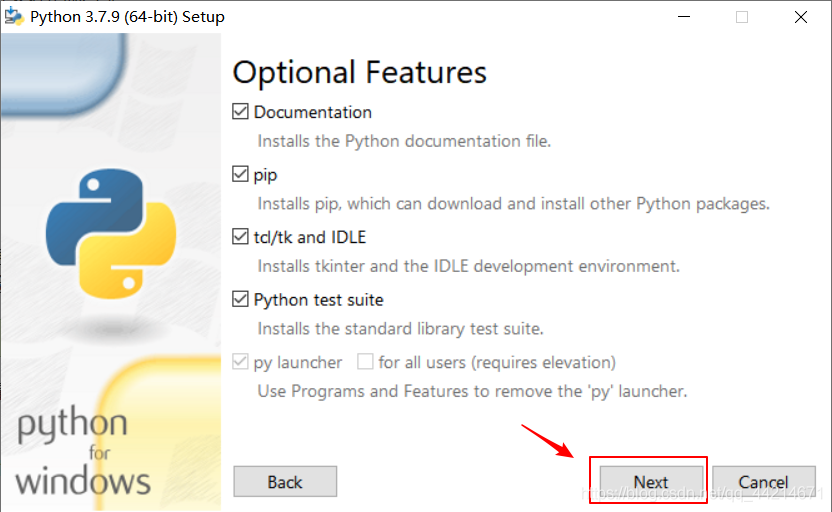Click the 'Python 3.7.9 (64-bit) Setup' title text
The height and width of the screenshot is (512, 832).
pos(127,17)
